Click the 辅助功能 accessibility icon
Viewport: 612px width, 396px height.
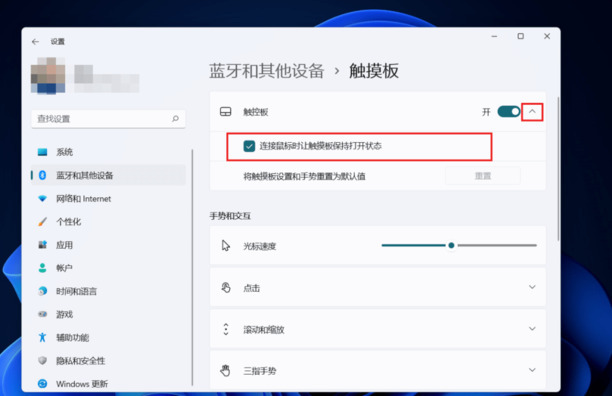43,337
